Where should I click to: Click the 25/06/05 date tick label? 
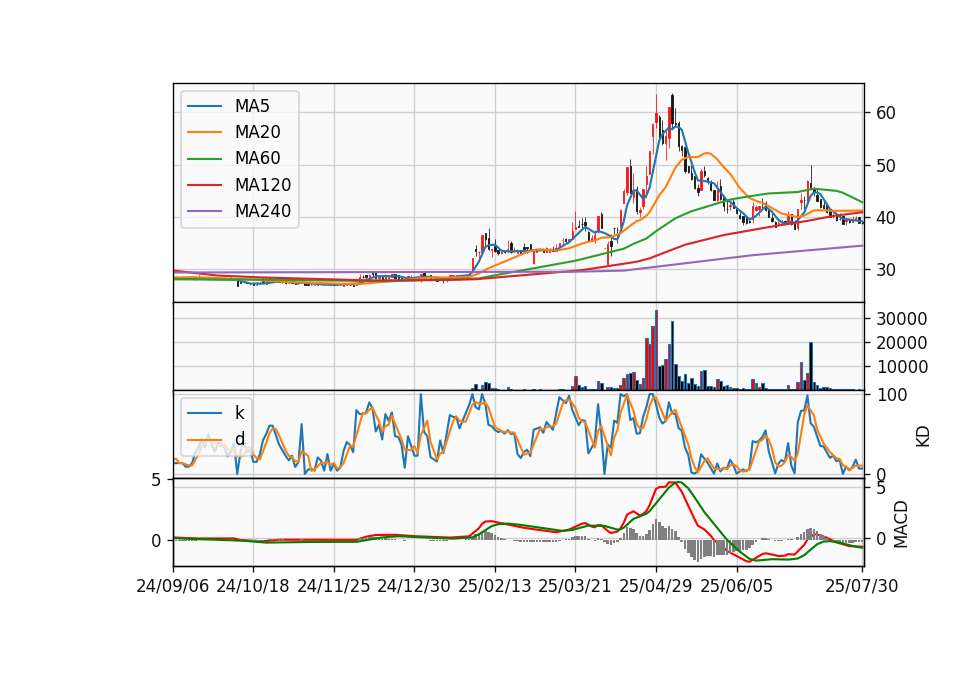(737, 586)
